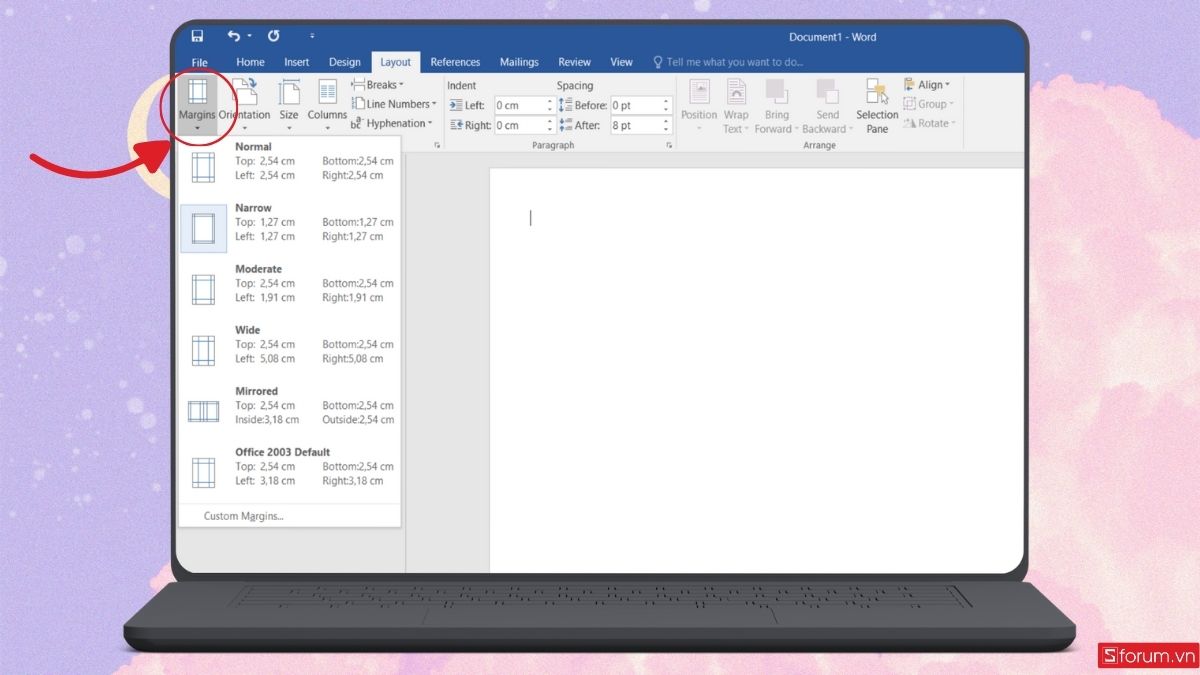
Task: Open the Undo history dropdown arrow
Action: [249, 37]
